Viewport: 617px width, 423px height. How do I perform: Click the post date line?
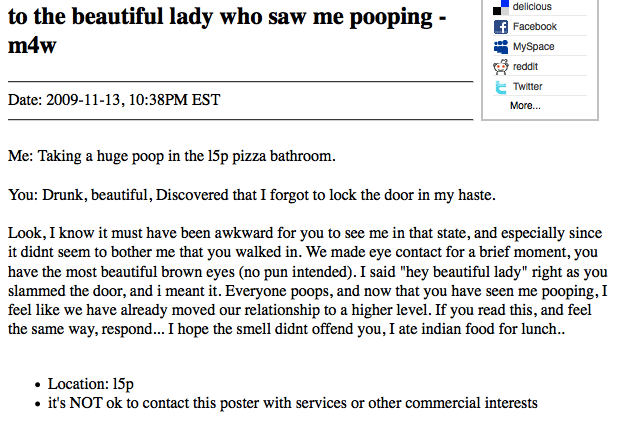click(114, 100)
